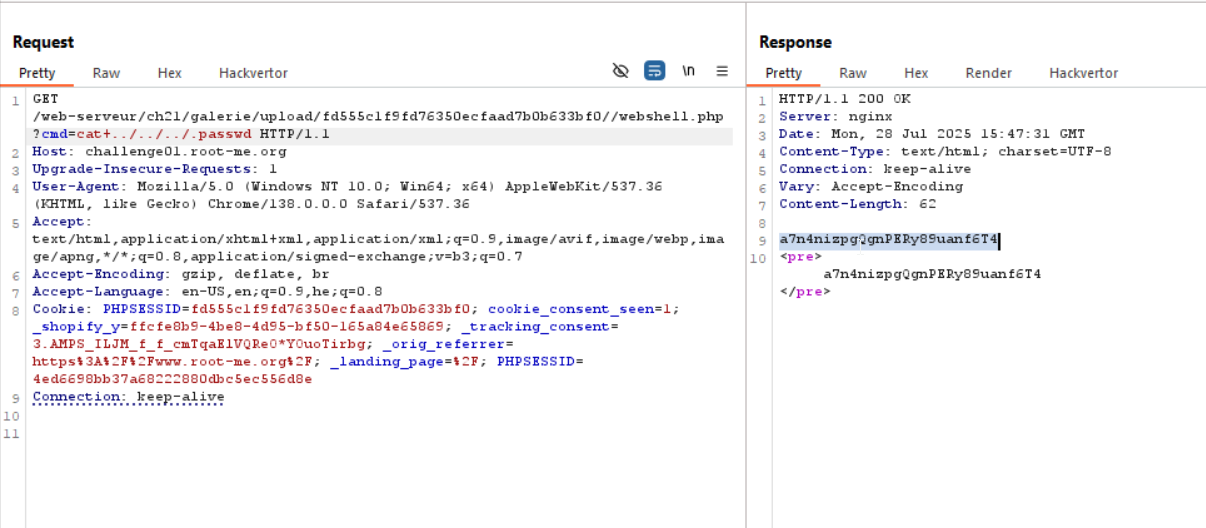The height and width of the screenshot is (528, 1206).
Task: Click the highlighted a7n4nizpgQgnPERy89uanf6T4 text on line 9
Action: [888, 239]
